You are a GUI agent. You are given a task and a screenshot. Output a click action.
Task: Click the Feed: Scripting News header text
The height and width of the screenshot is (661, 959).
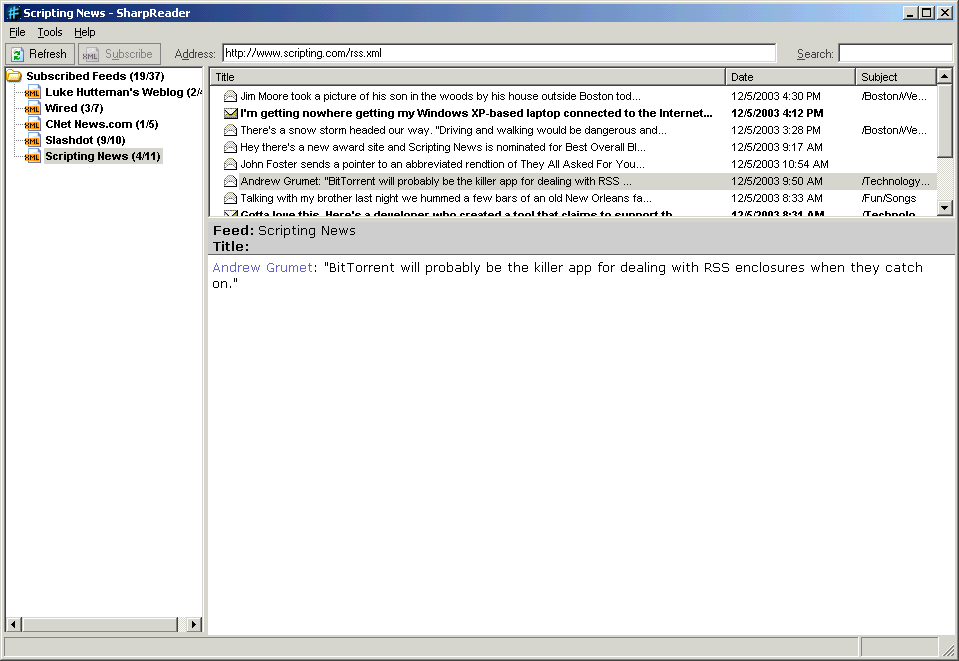point(284,231)
